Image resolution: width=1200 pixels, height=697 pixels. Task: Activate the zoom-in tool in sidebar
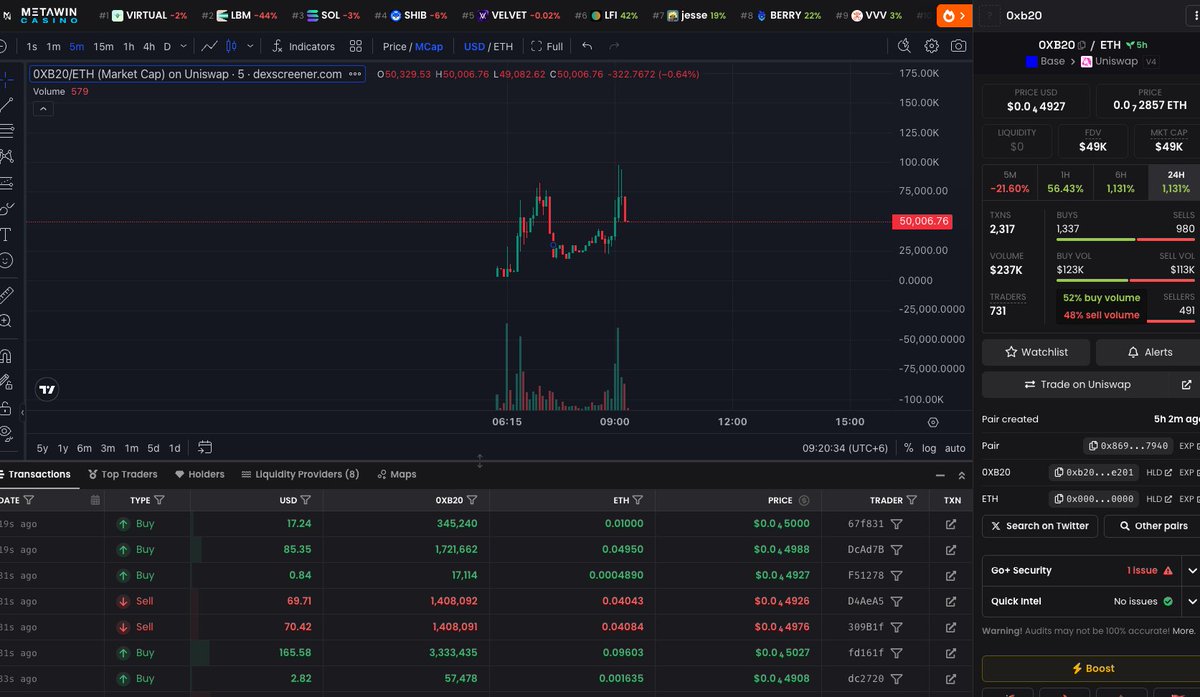6,321
